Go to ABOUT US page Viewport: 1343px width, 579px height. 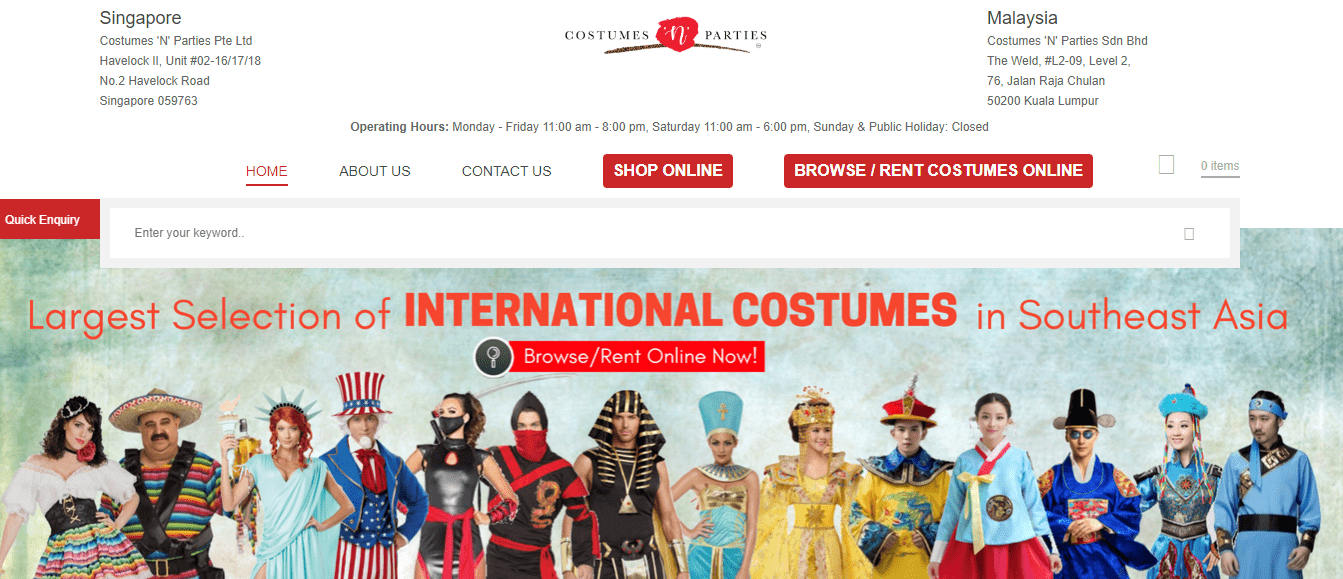[375, 171]
